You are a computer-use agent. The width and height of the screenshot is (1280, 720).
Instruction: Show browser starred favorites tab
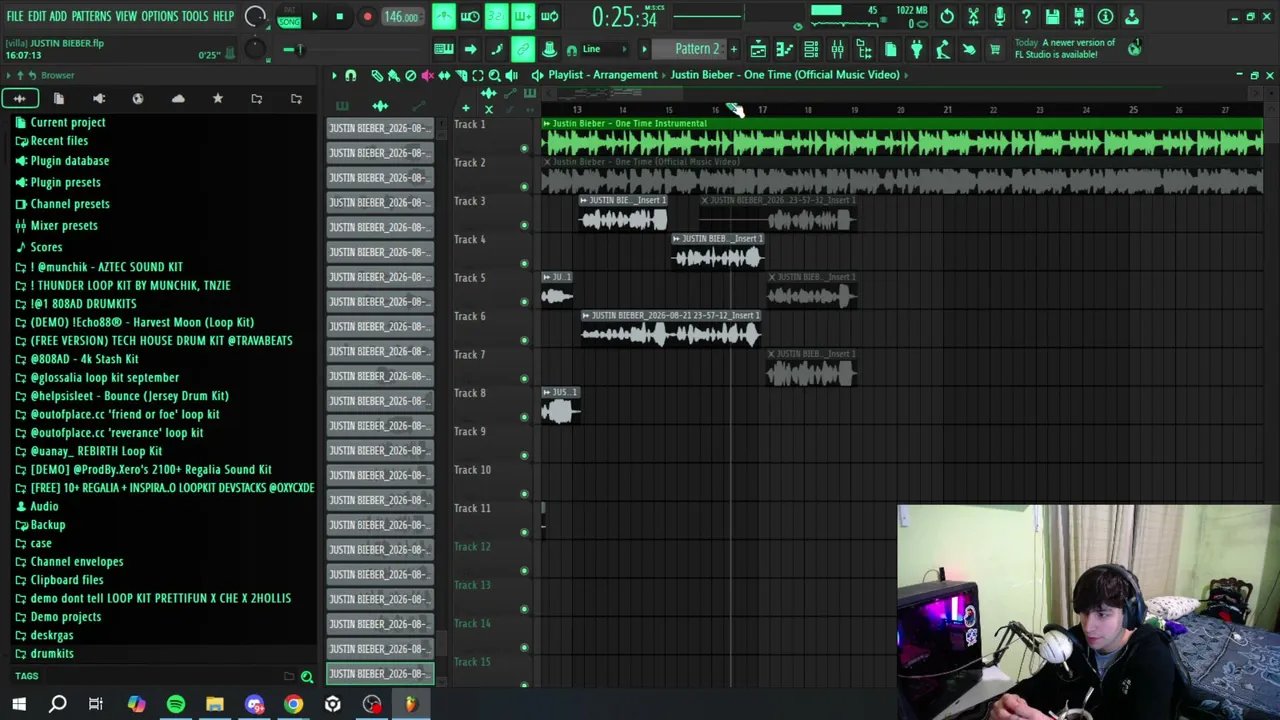coord(217,98)
